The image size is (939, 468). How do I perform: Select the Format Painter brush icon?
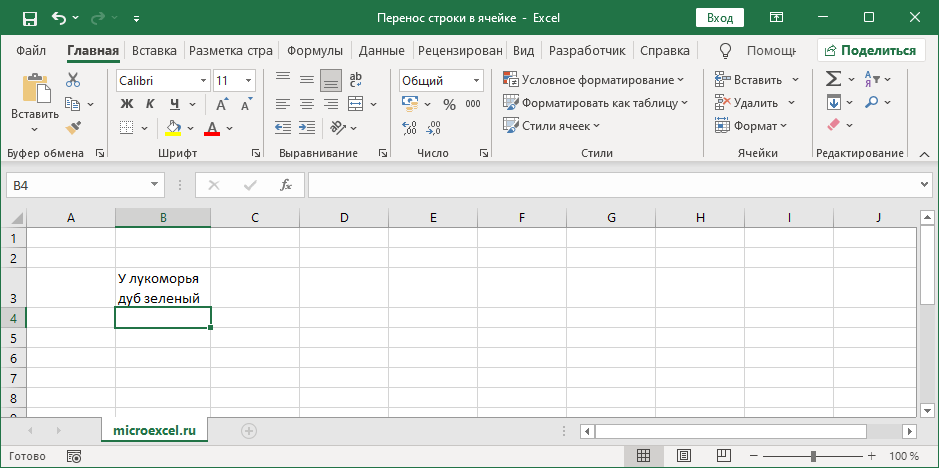(x=73, y=127)
